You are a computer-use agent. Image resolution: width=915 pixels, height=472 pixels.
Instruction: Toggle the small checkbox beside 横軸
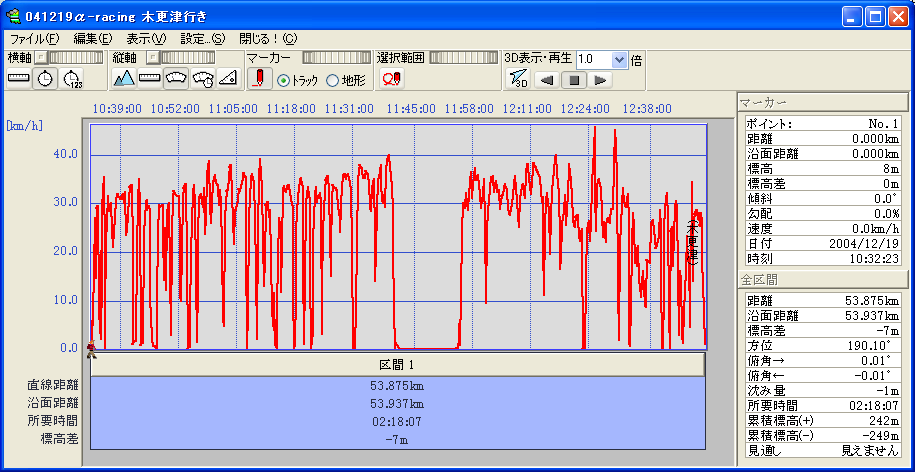point(41,58)
